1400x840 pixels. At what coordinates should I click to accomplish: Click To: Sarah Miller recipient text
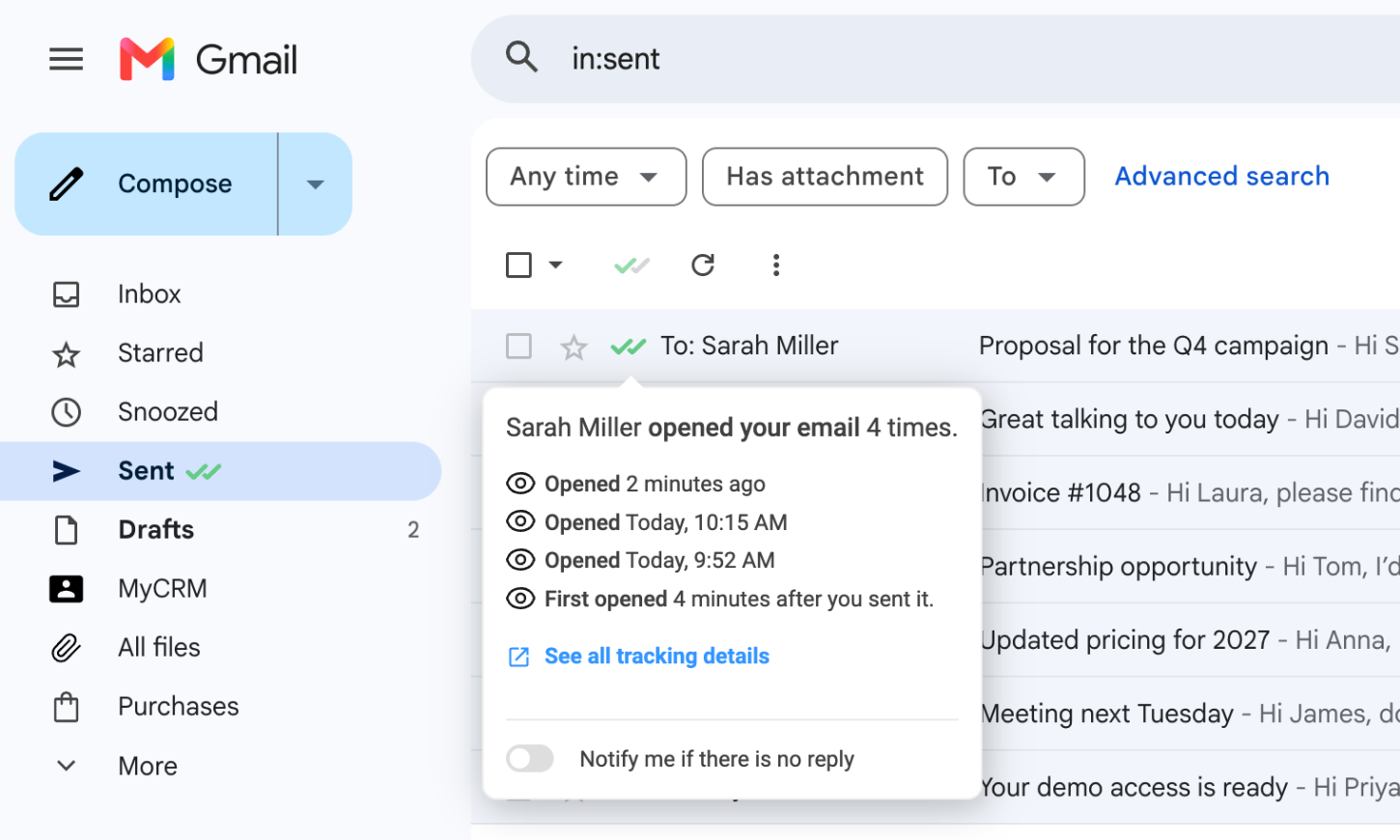pos(749,346)
